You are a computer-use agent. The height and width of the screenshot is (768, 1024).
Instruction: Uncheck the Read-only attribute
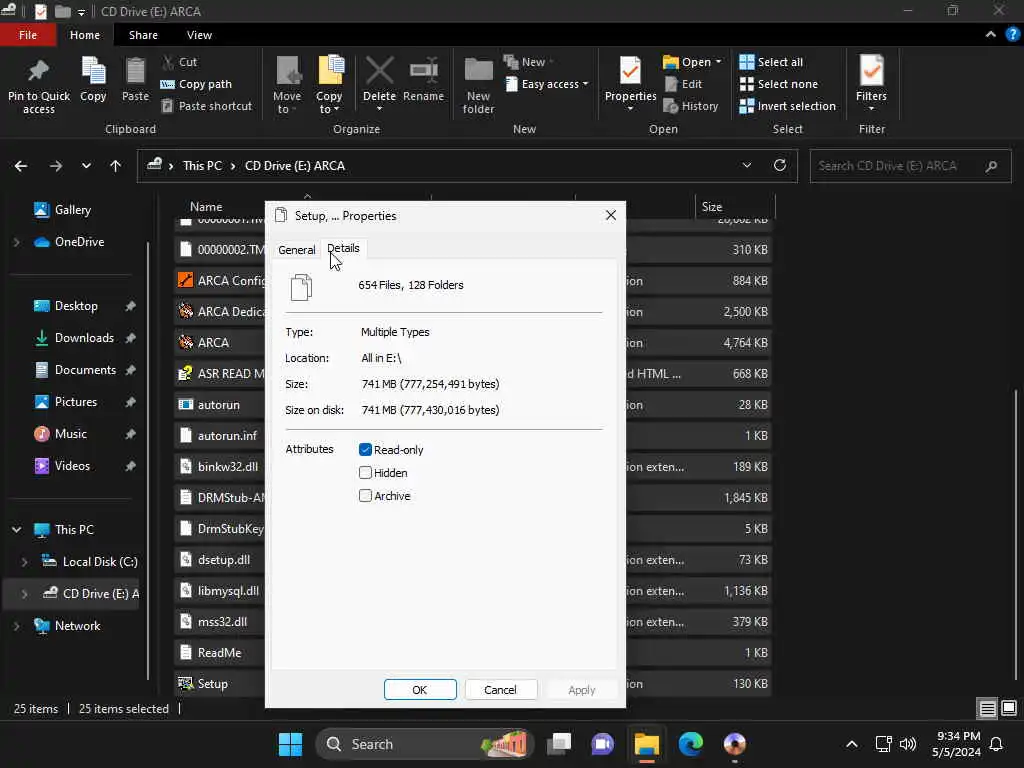[x=365, y=449]
